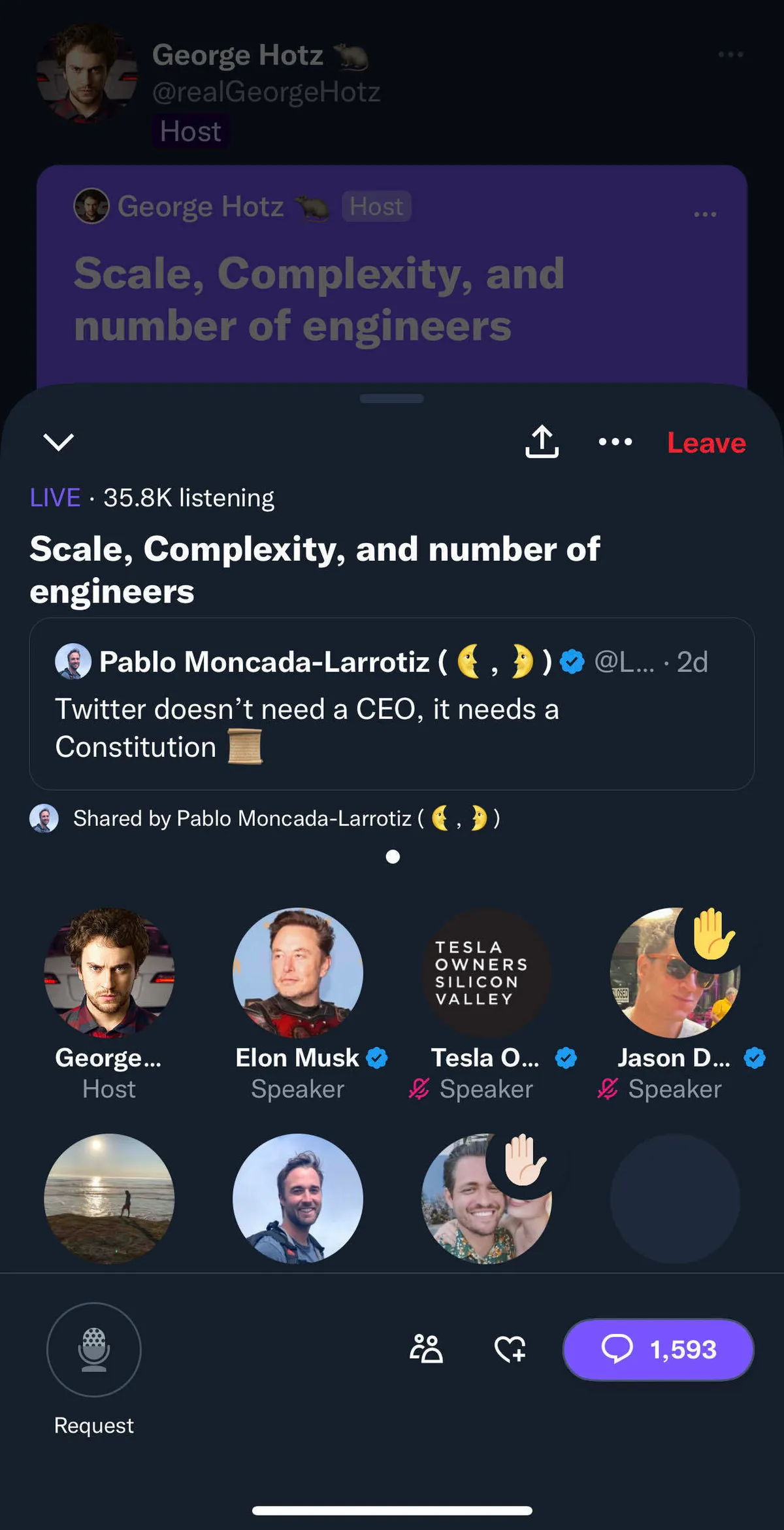
Task: Tap Tesla Owners Silicon Valley avatar
Action: 486,972
